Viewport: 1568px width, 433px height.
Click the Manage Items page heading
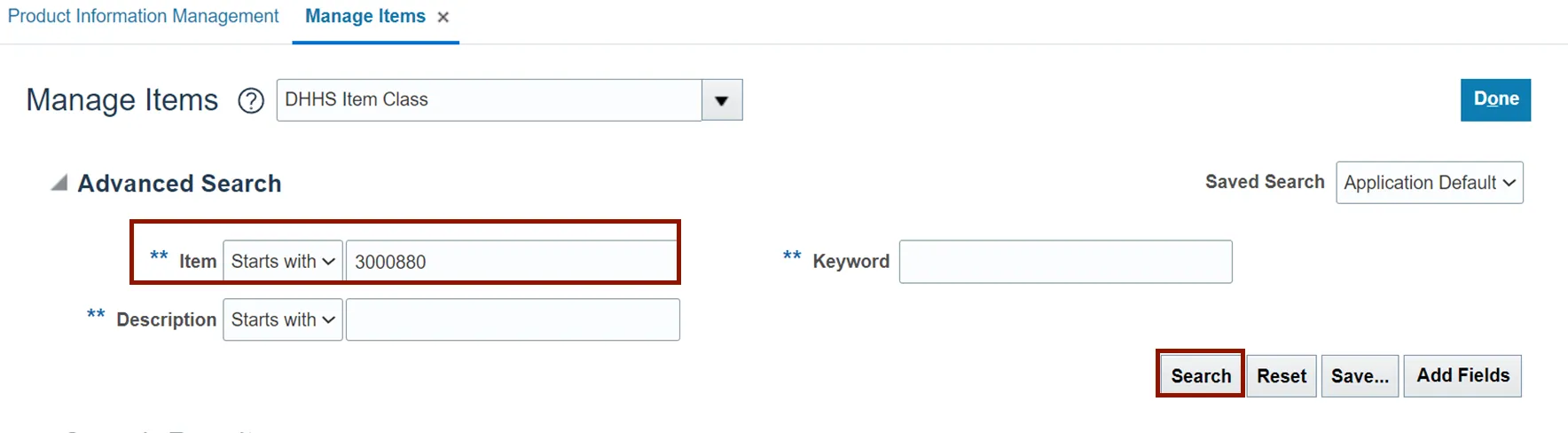pos(122,100)
